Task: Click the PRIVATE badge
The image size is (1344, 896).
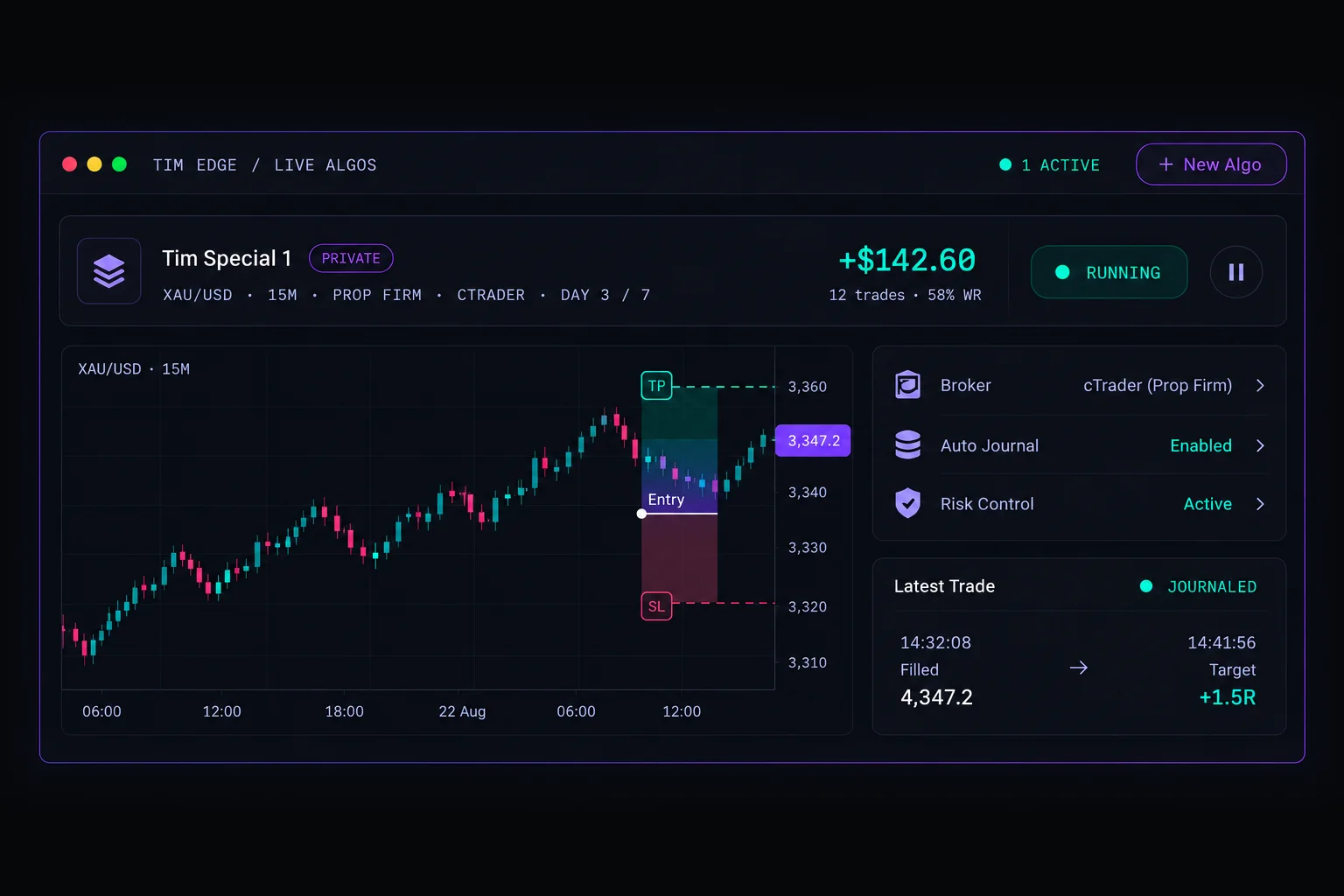Action: (x=351, y=258)
